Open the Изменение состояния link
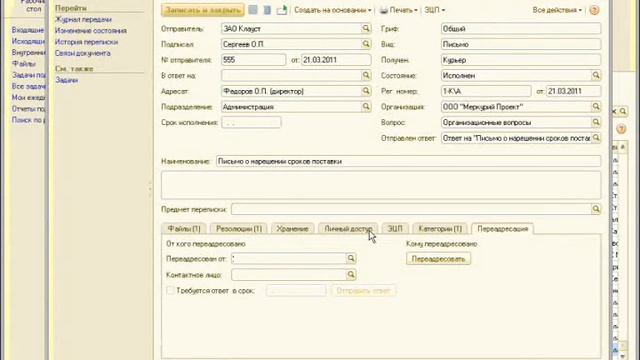Screen dimensions: 640x360 (91, 31)
